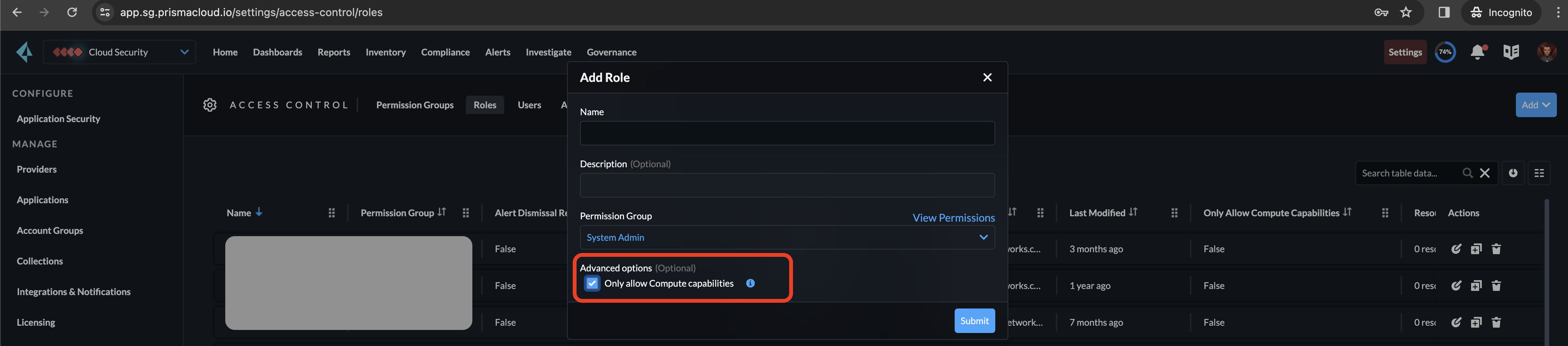Submit the Add Role form
Image resolution: width=1568 pixels, height=346 pixels.
(x=974, y=321)
